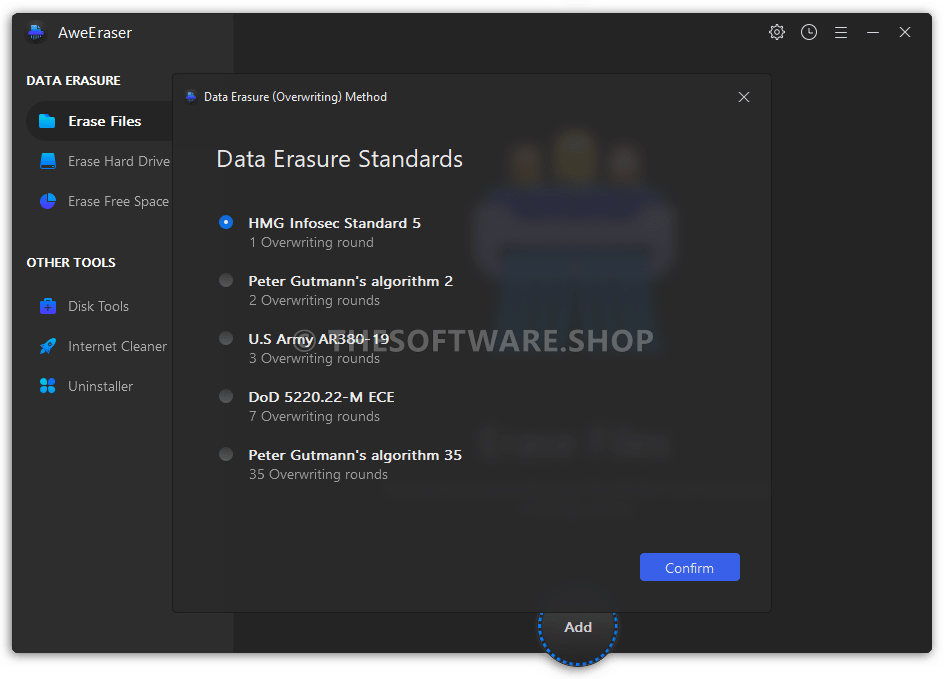Image resolution: width=944 pixels, height=679 pixels.
Task: Select DoD 5220.22-M ECE radio button
Action: click(226, 395)
